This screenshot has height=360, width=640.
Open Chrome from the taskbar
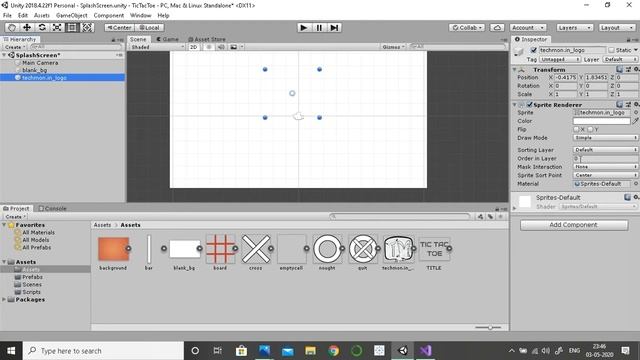point(333,351)
